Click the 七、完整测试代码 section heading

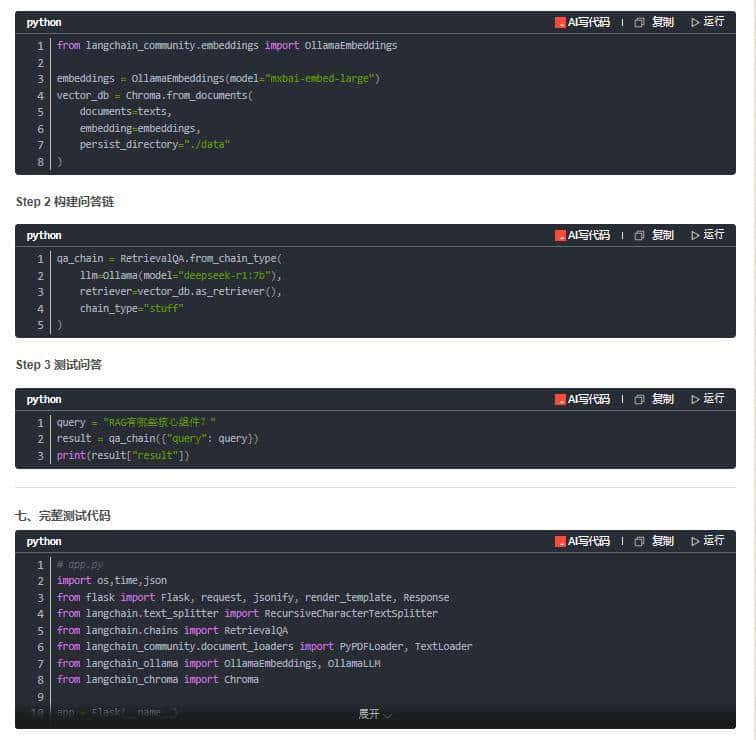tap(63, 516)
